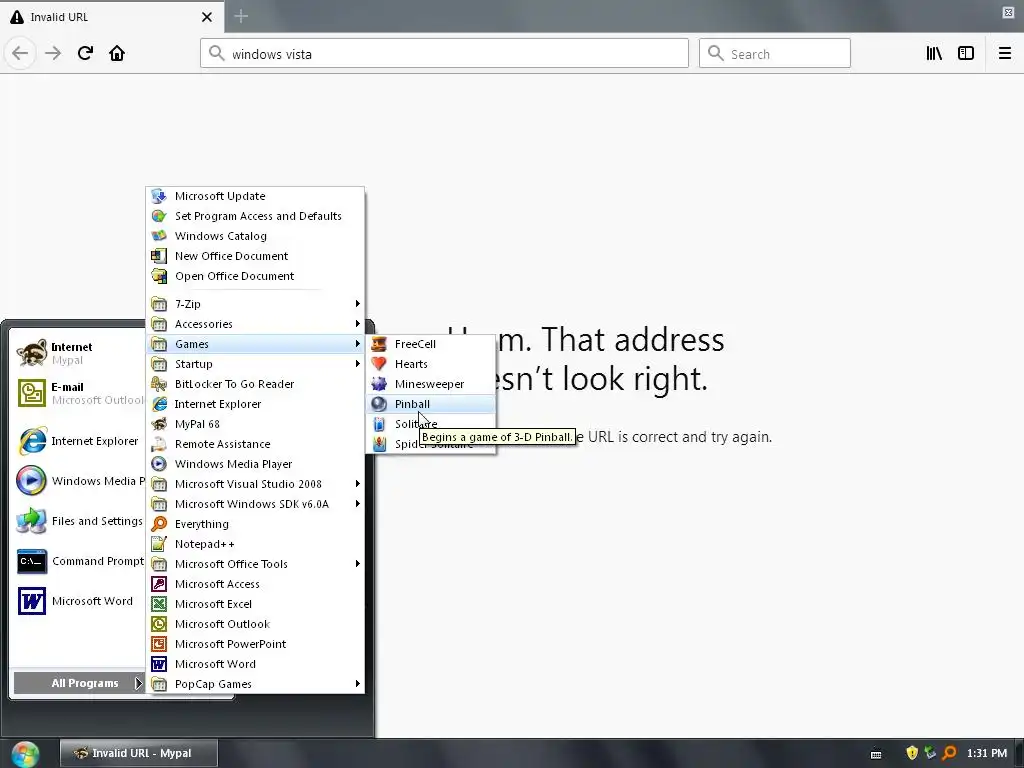Image resolution: width=1024 pixels, height=768 pixels.
Task: Open Minesweeper game
Action: click(432, 384)
